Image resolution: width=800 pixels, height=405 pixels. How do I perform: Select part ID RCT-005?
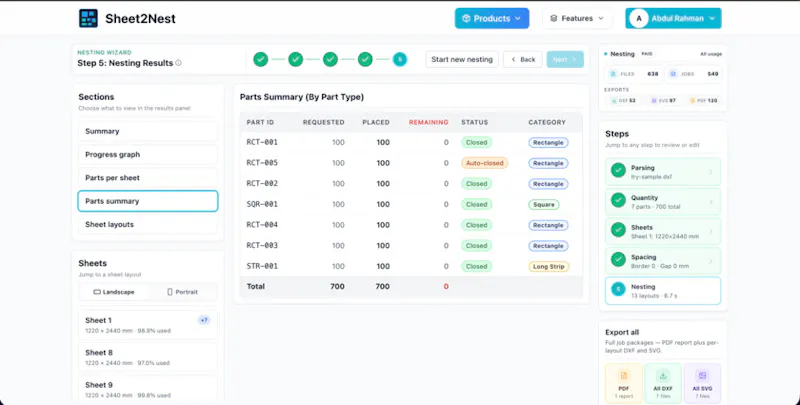click(262, 163)
